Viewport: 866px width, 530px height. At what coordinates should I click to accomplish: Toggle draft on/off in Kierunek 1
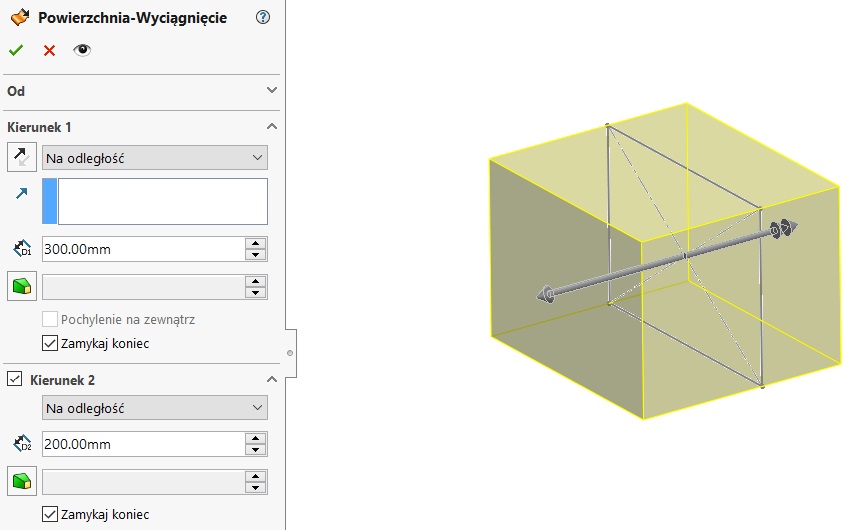(22, 286)
